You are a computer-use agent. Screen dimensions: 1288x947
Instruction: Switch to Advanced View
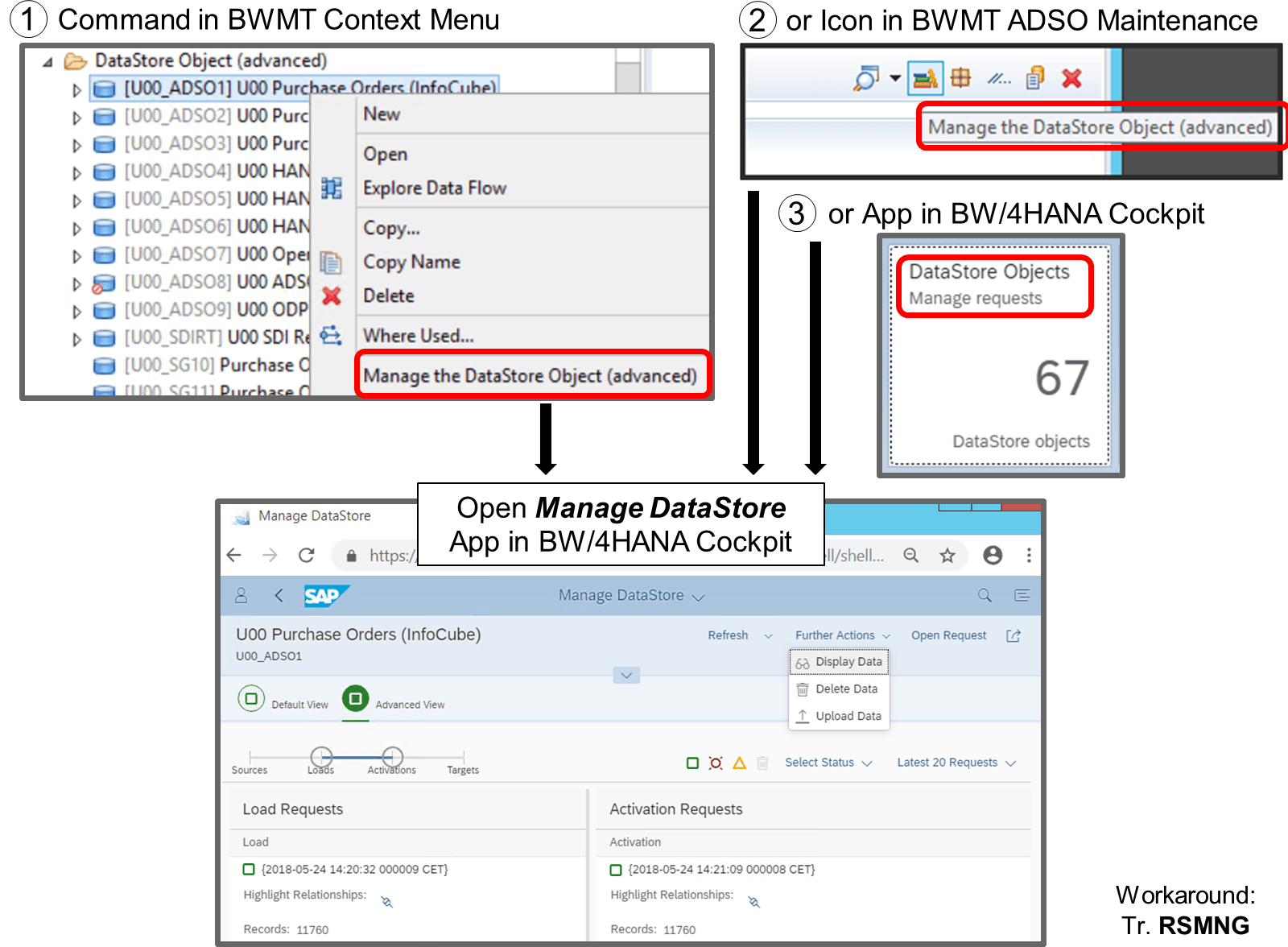coord(355,698)
